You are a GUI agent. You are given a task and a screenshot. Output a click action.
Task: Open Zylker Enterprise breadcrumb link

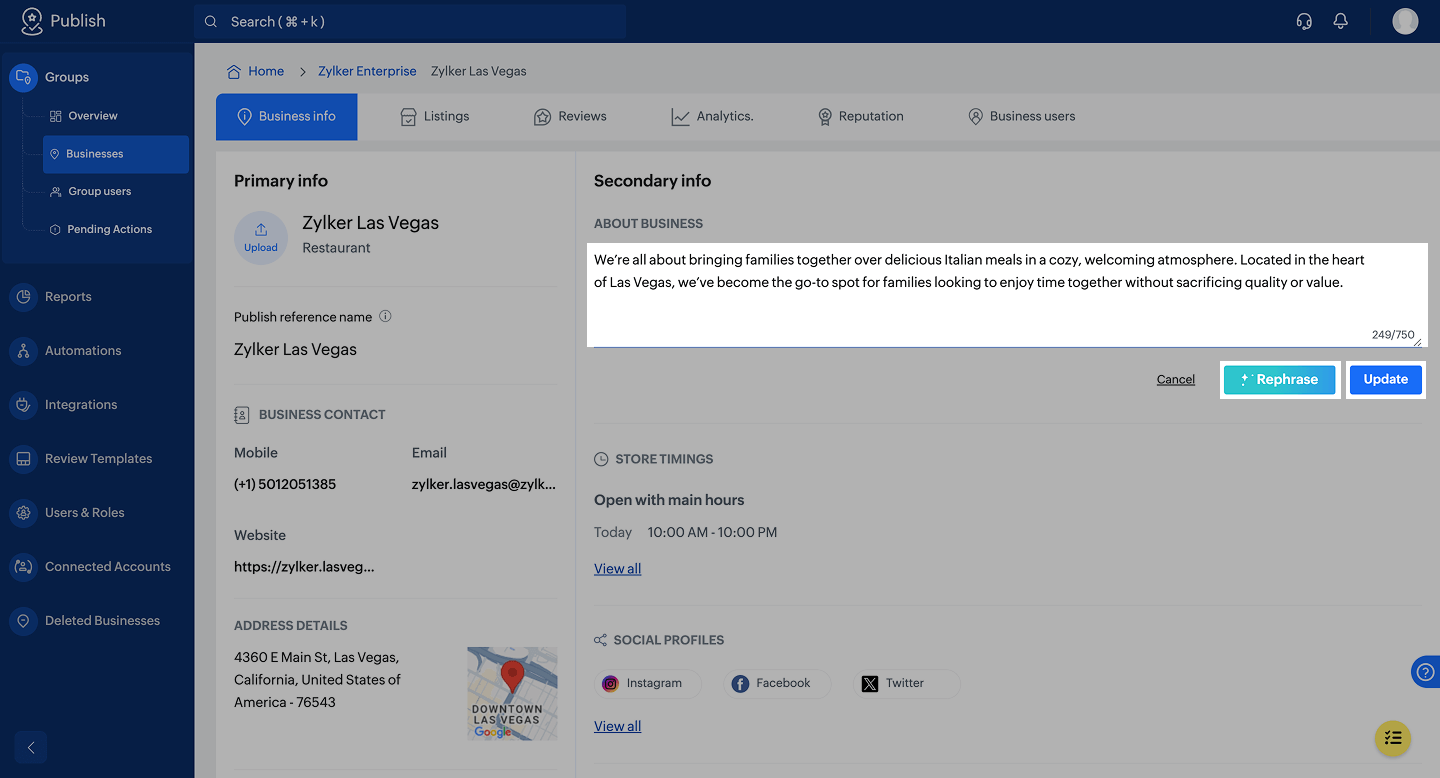tap(367, 72)
